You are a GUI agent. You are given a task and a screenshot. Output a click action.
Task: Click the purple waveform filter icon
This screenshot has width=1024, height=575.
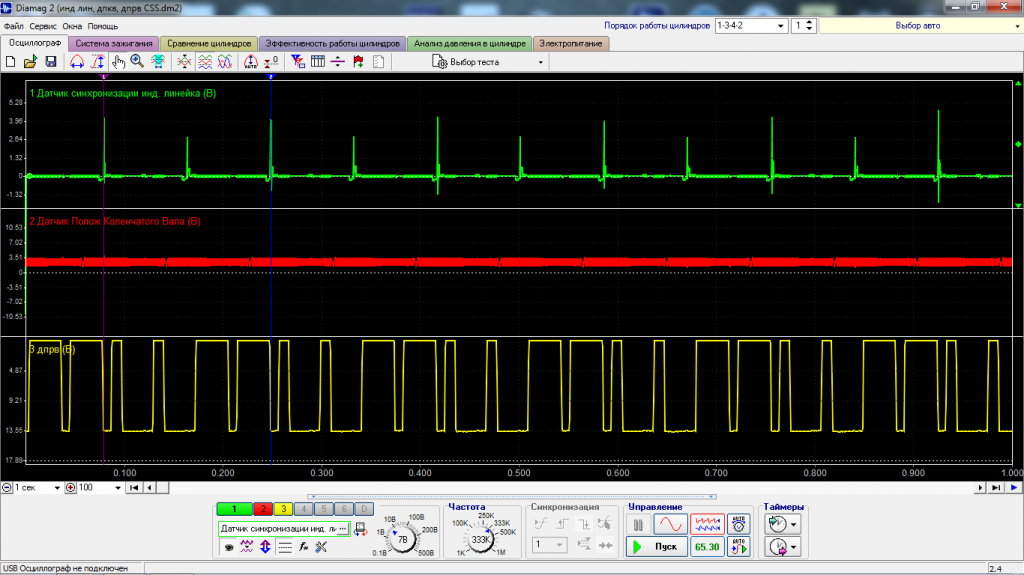coord(246,547)
